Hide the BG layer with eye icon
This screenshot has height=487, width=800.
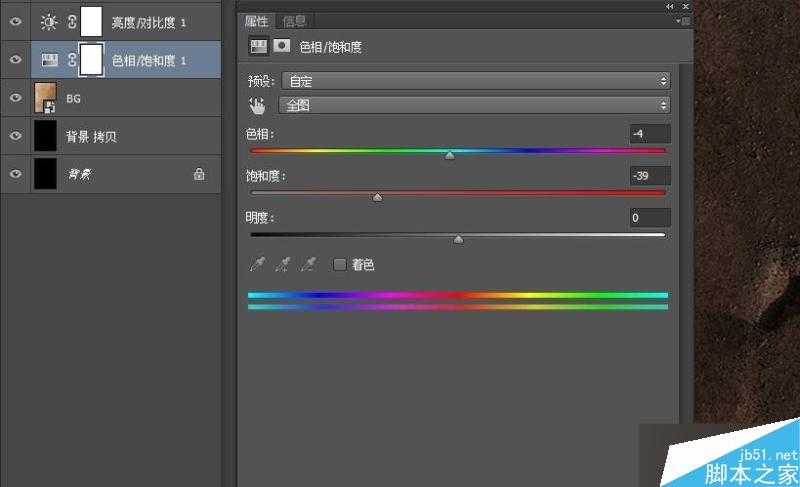[x=15, y=98]
